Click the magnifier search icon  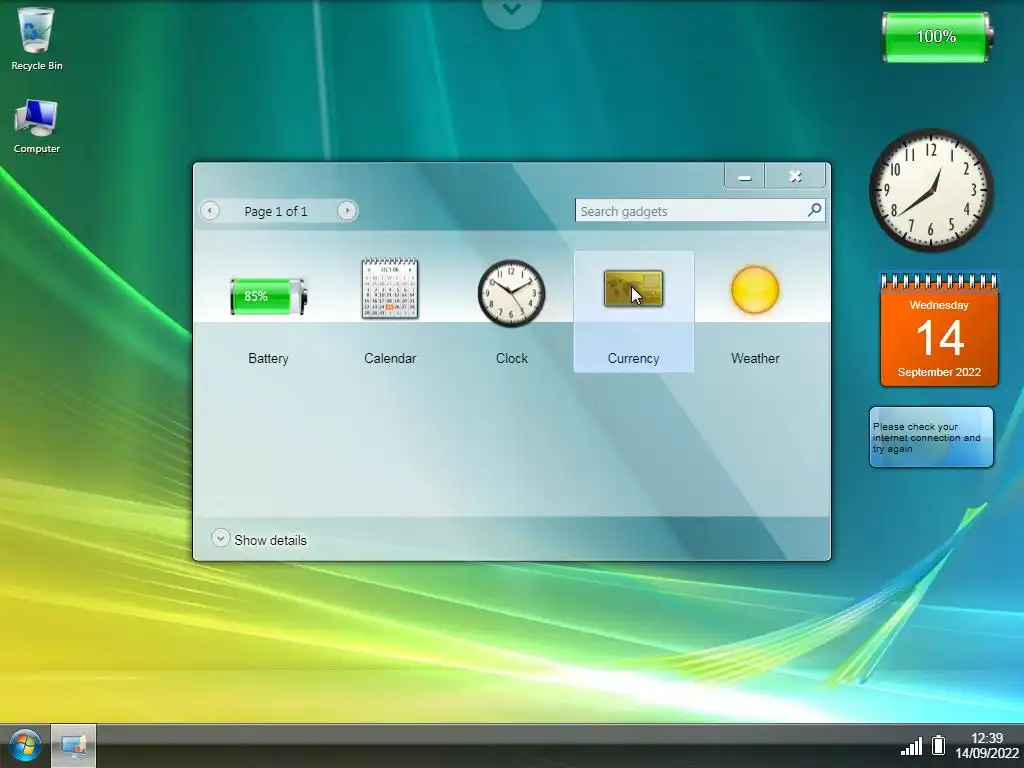(x=814, y=210)
